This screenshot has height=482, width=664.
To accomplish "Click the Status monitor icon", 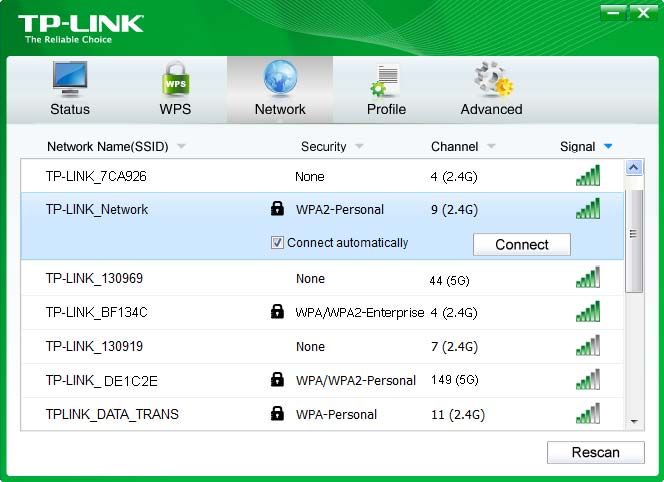I will tap(70, 79).
